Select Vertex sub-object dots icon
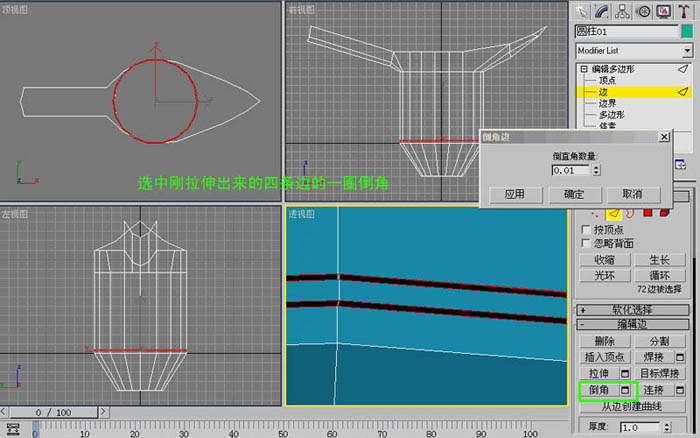Viewport: 700px width, 438px height. [x=594, y=214]
